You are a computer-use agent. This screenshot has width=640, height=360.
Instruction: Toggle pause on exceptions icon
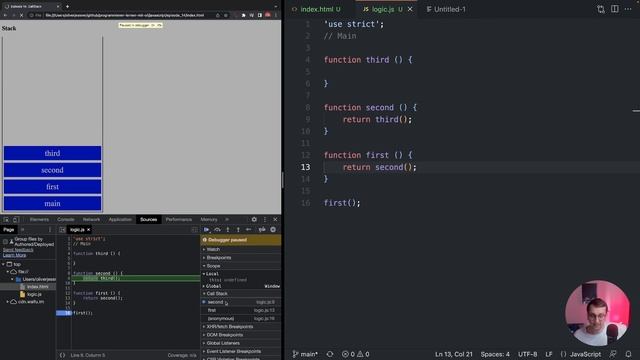[x=273, y=230]
